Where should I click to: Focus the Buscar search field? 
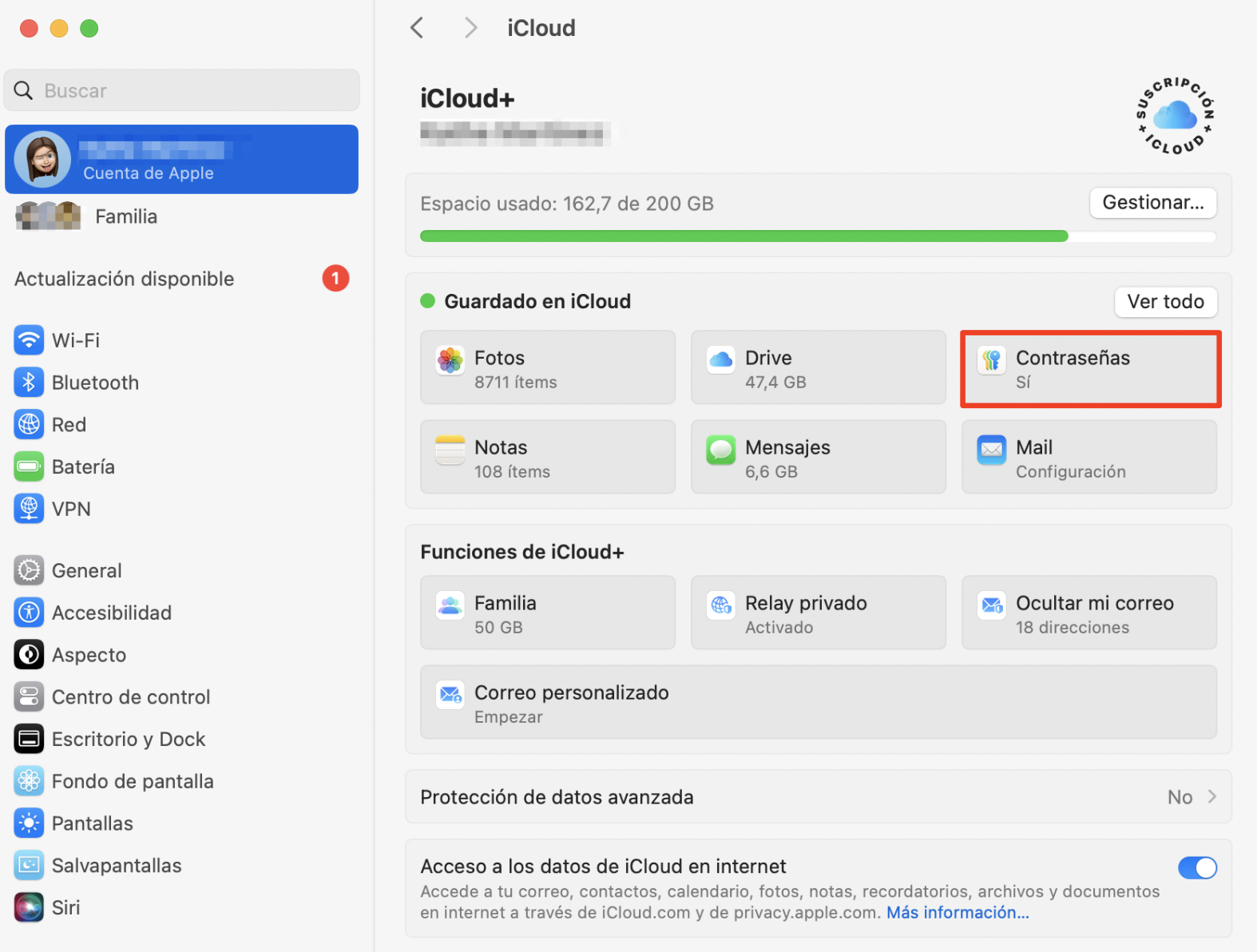tap(182, 90)
